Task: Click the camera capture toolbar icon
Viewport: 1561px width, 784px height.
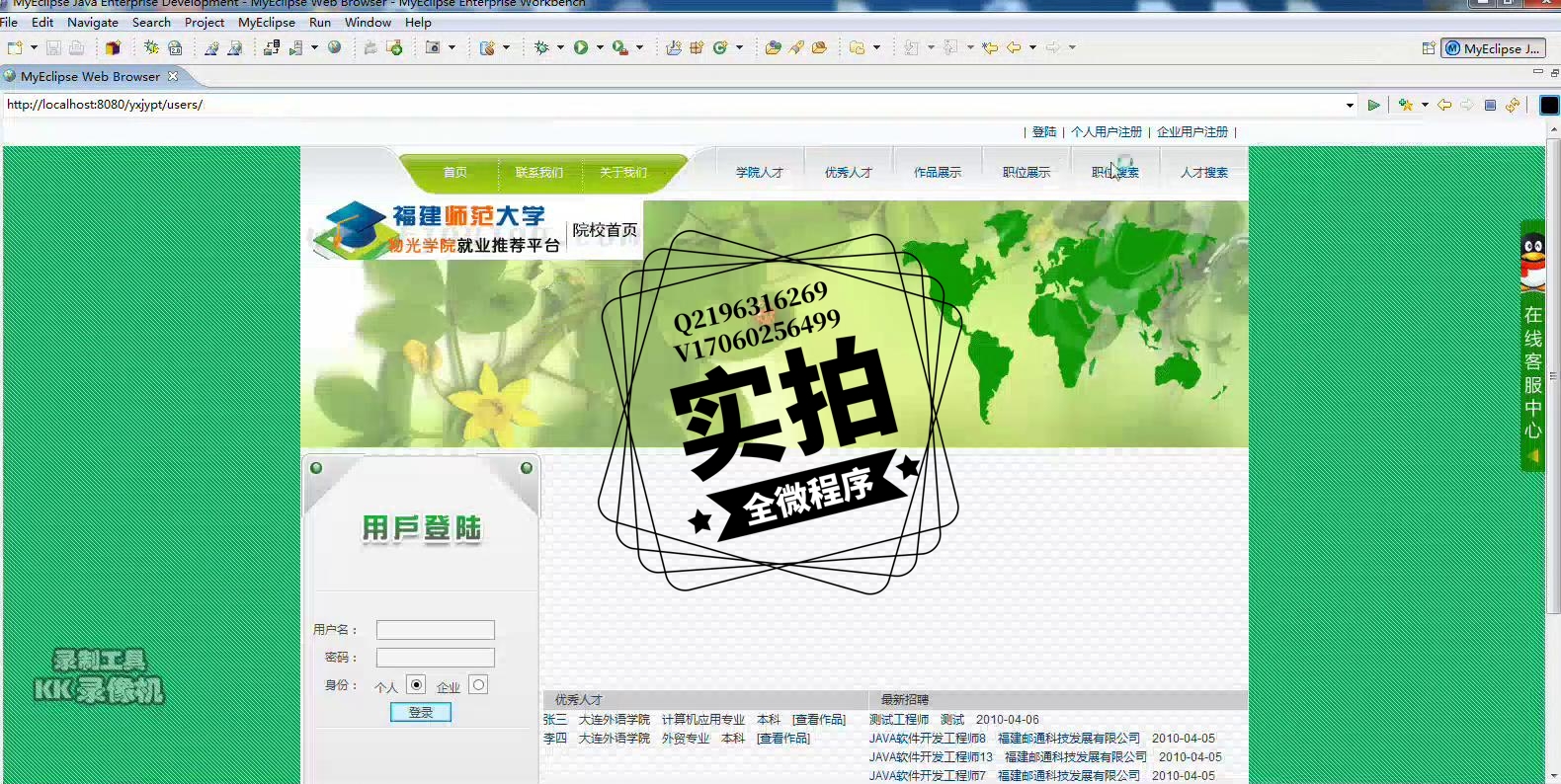Action: tap(433, 47)
